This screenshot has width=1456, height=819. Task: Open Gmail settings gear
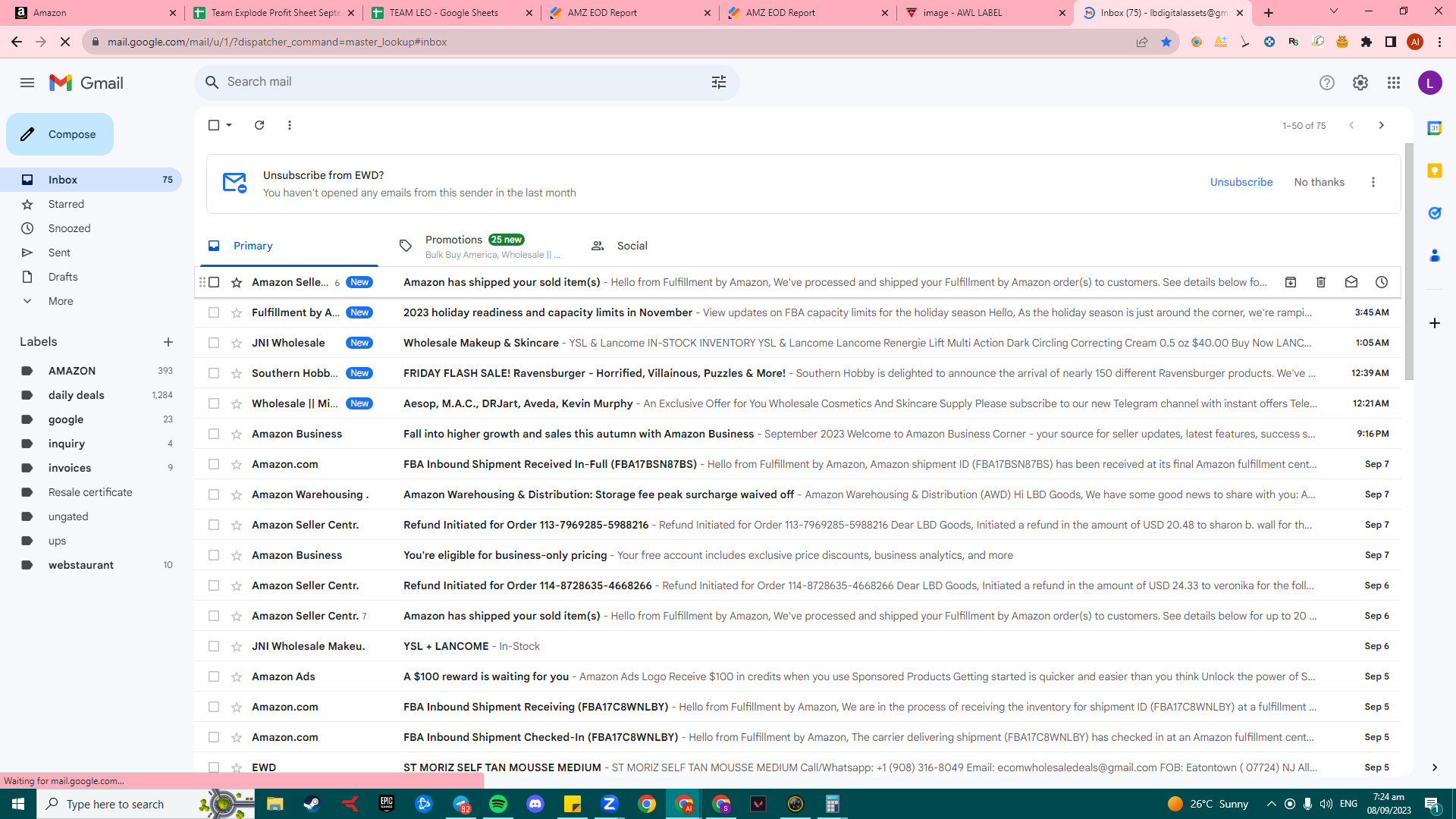pos(1360,83)
